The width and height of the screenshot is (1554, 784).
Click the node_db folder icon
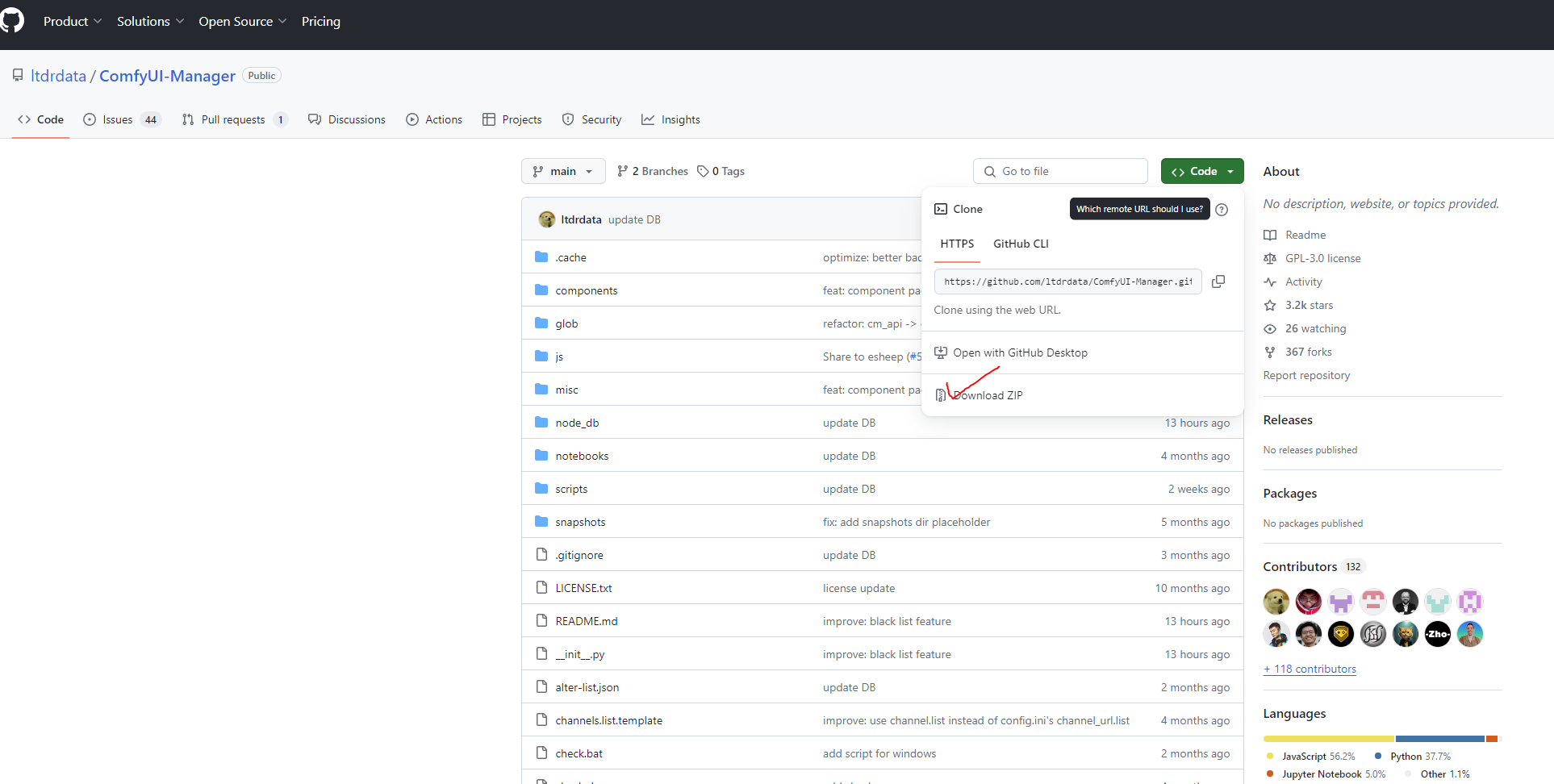click(x=541, y=423)
